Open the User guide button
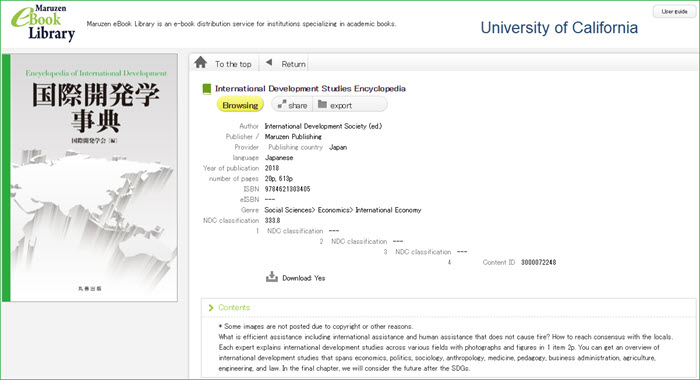 point(674,12)
